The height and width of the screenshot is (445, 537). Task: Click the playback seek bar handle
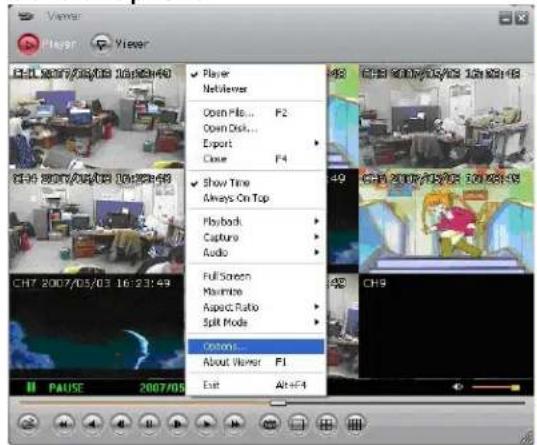coord(278,403)
